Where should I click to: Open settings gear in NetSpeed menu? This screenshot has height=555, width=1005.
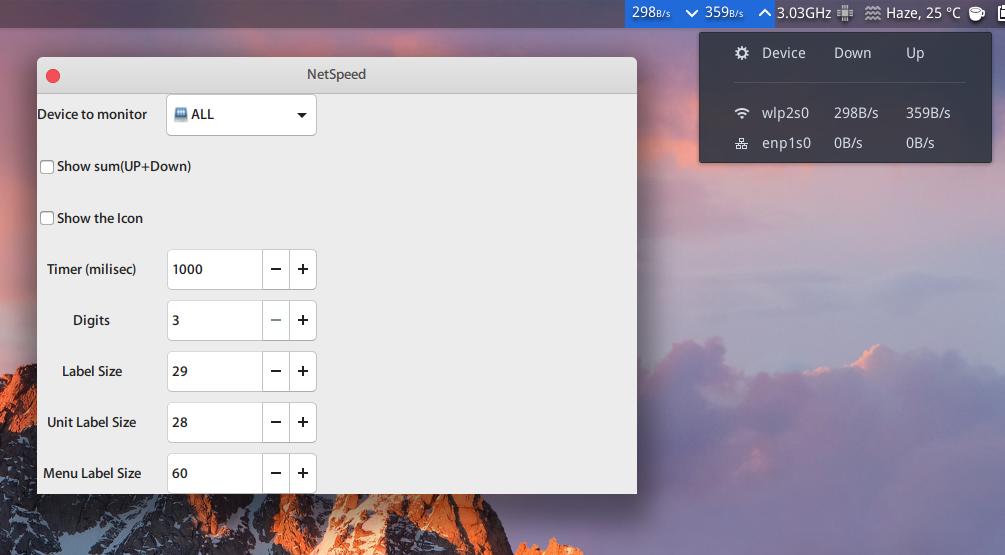[x=742, y=53]
